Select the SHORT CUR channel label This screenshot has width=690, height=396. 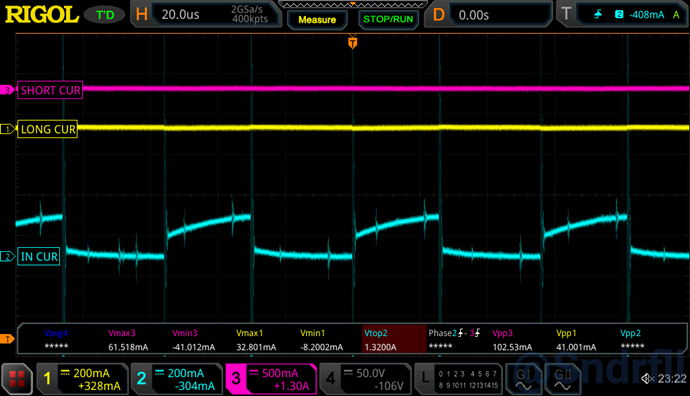tap(50, 90)
